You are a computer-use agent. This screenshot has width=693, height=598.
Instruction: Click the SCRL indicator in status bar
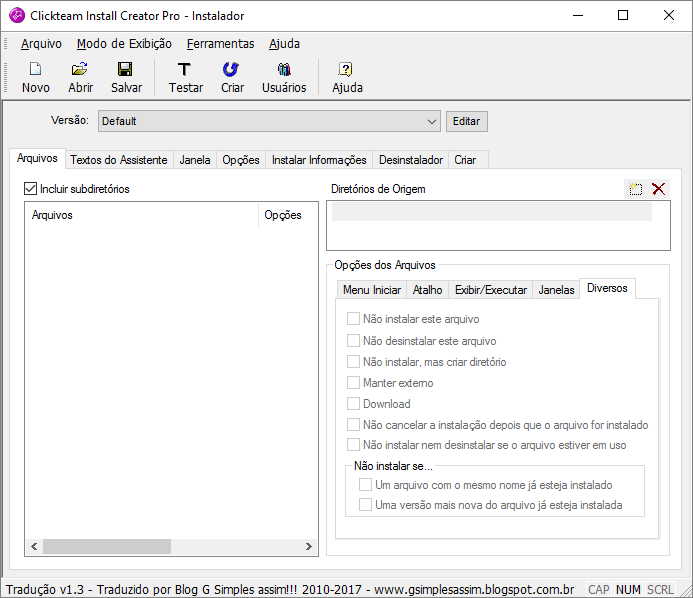tap(660, 590)
